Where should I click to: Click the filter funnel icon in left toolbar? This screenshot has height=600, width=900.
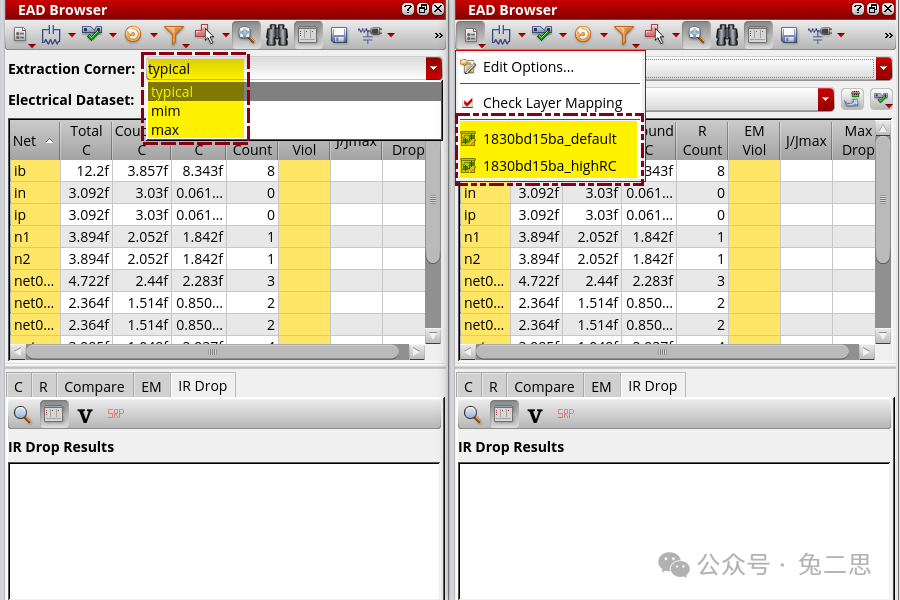173,35
